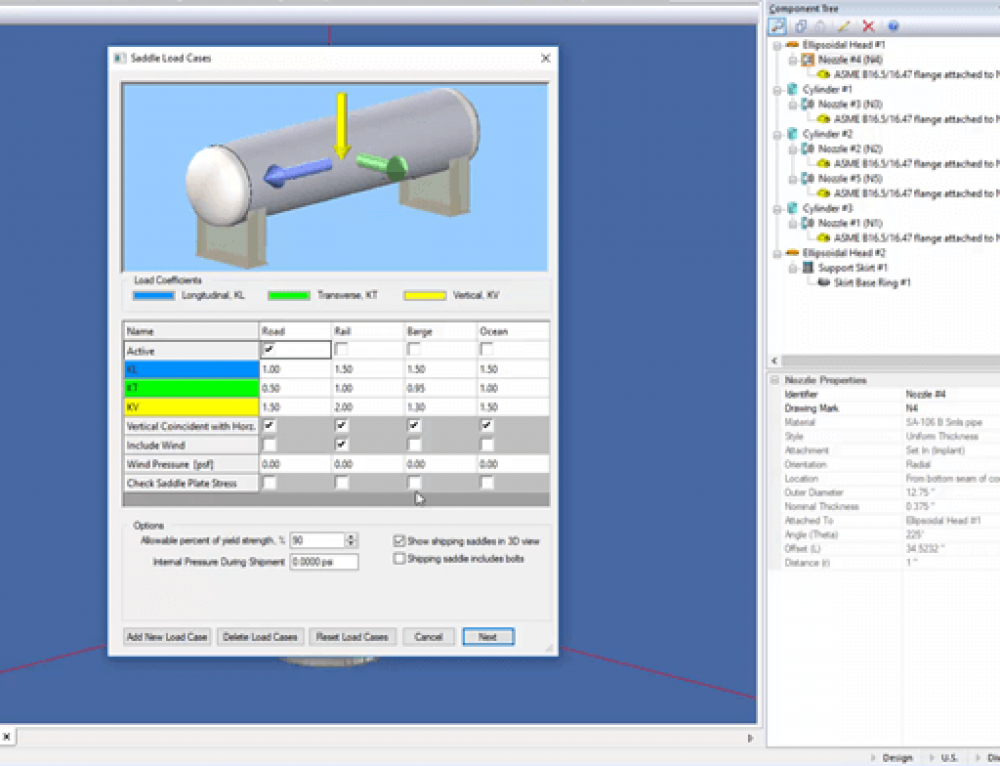The image size is (1000, 766).
Task: Open help via the blue question mark icon
Action: click(x=893, y=26)
